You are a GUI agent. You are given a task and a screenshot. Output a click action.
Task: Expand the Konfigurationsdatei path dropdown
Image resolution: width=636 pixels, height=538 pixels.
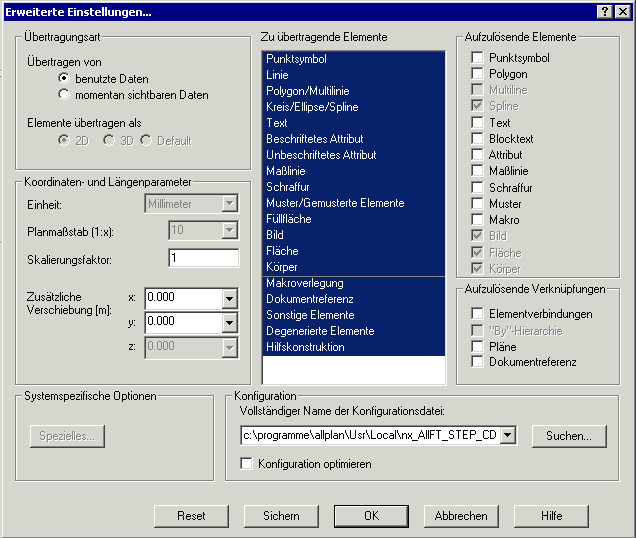[507, 435]
